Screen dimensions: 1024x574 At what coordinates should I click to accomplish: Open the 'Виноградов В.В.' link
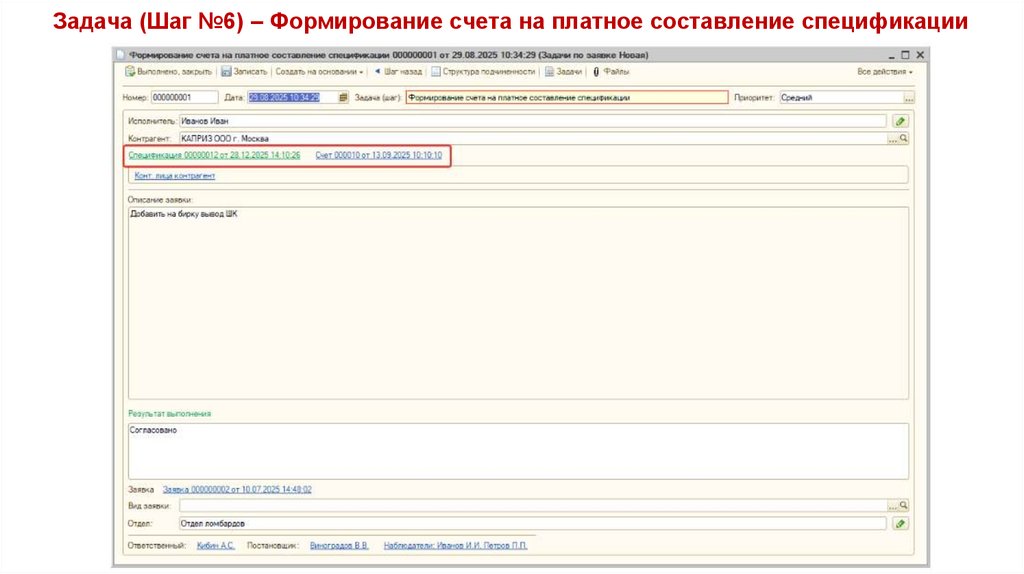click(339, 545)
